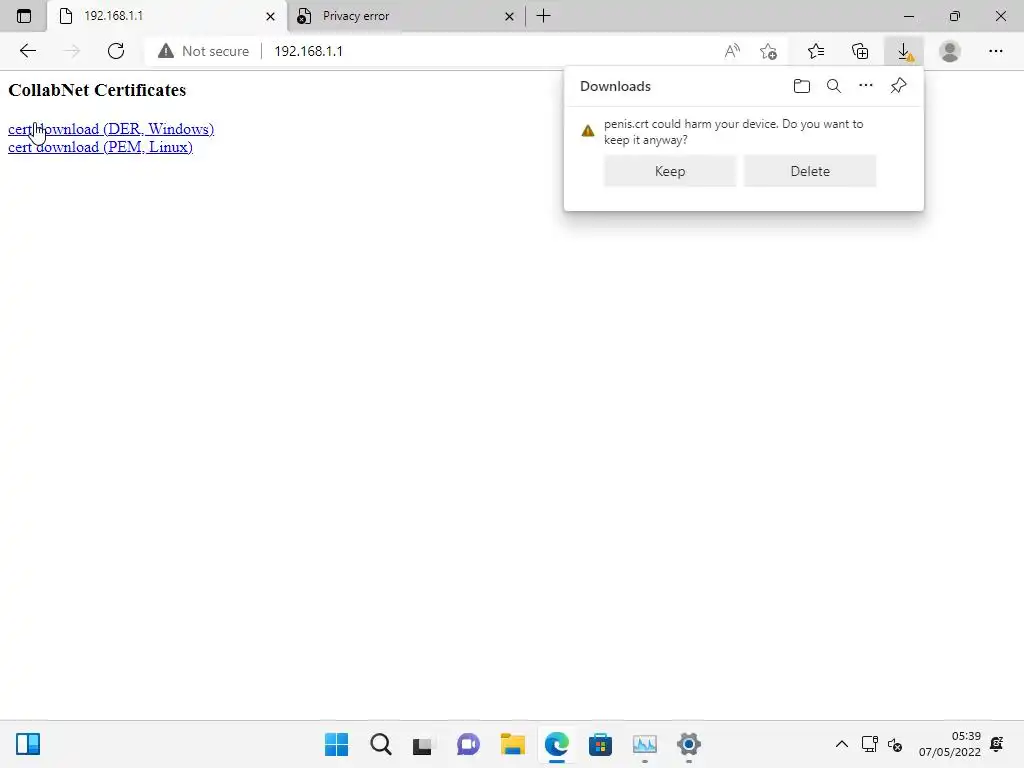Open the Widgets panel on the taskbar

click(28, 744)
